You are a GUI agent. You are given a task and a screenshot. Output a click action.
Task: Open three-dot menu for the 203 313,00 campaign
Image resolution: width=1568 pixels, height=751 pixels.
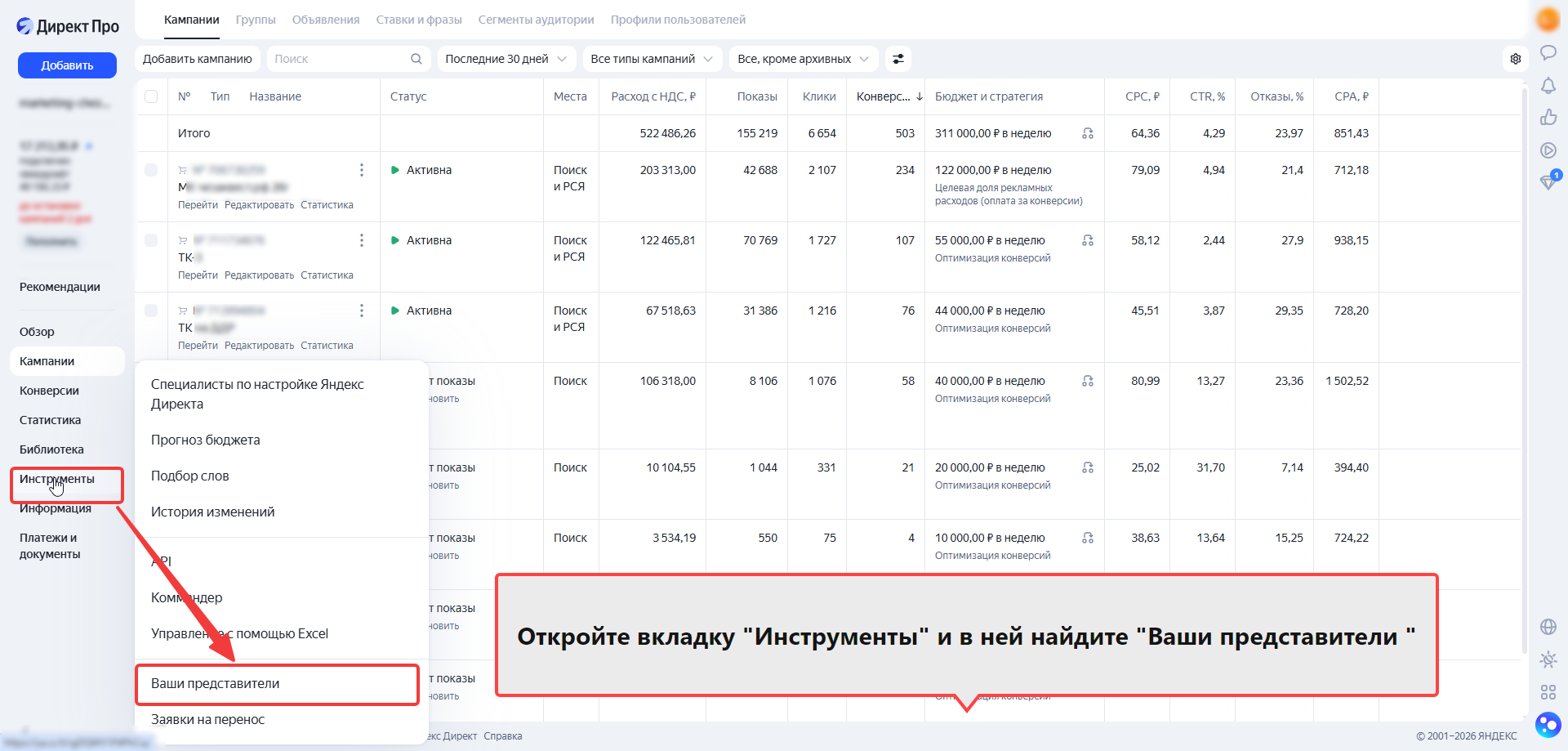pos(361,170)
